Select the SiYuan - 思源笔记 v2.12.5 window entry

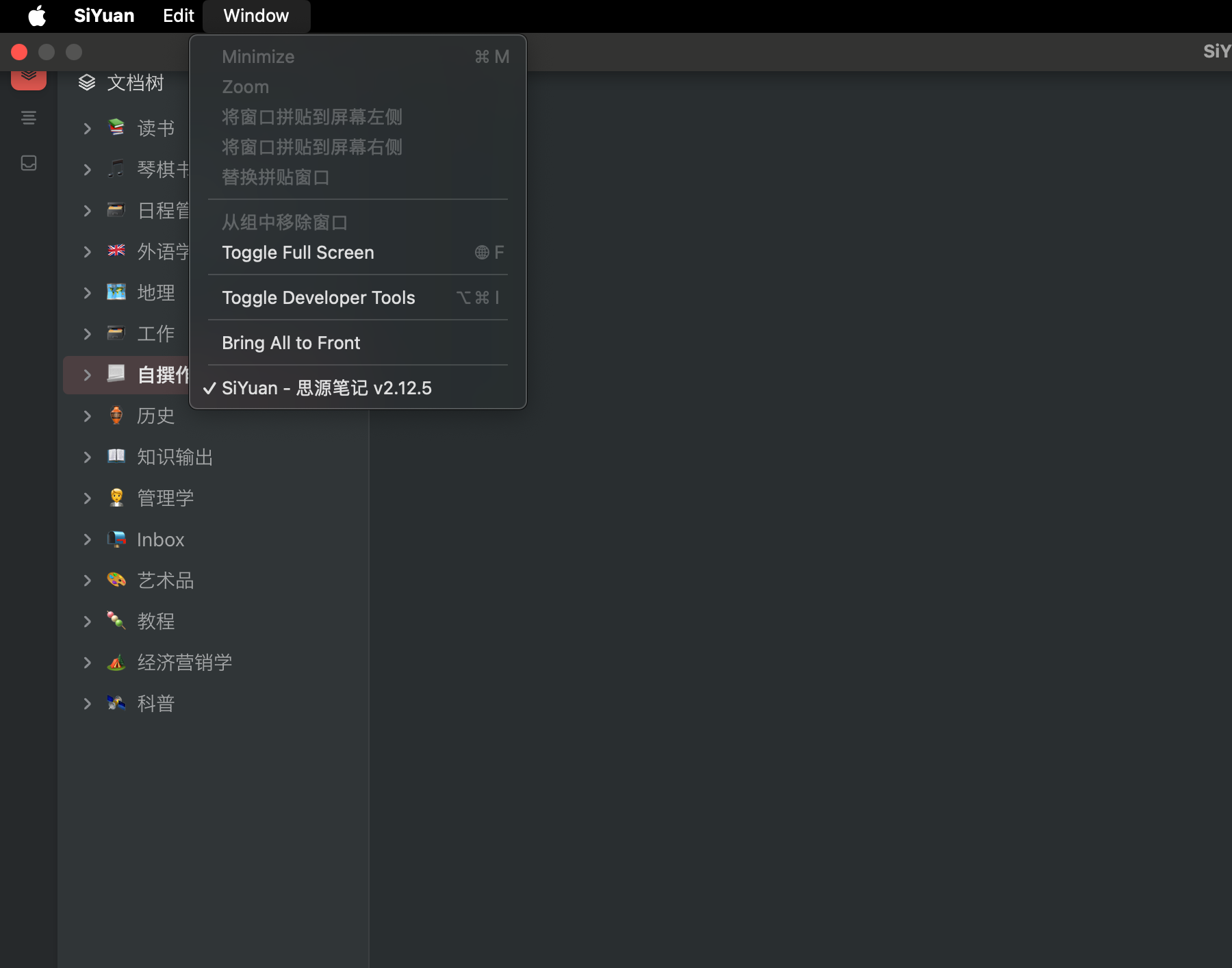pyautogui.click(x=358, y=388)
